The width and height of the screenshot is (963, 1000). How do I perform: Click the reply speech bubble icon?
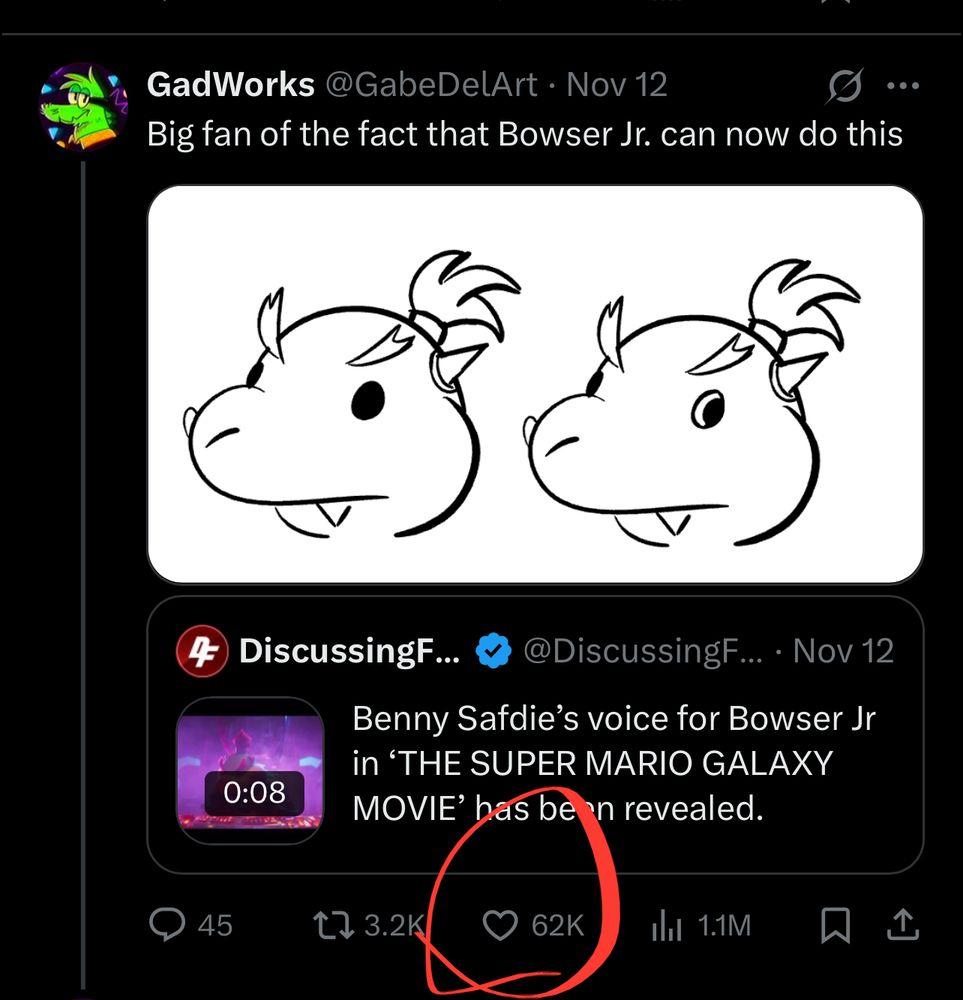(x=165, y=926)
